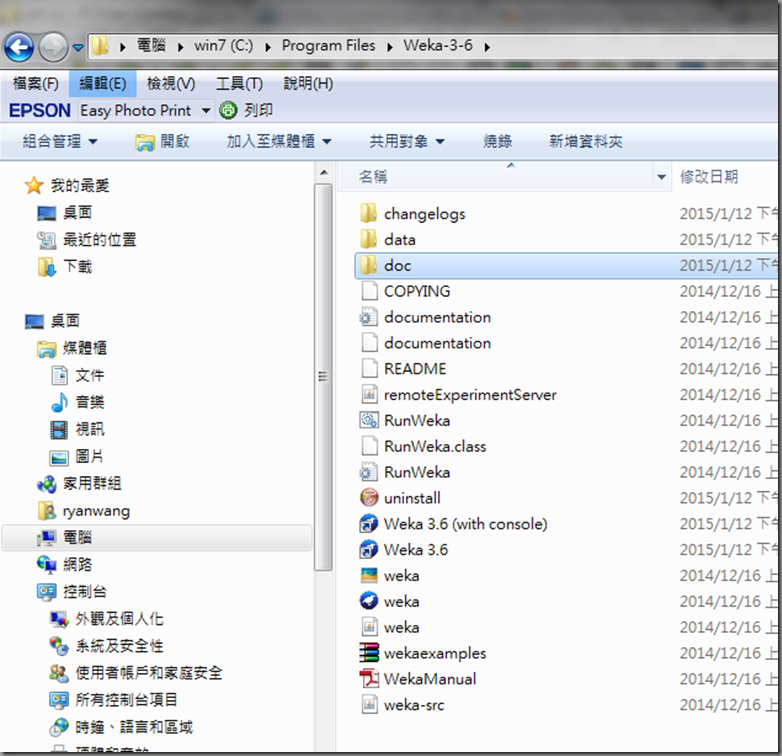The image size is (782, 756).
Task: Open the 加入至媒體櫃 dropdown
Action: tap(278, 141)
